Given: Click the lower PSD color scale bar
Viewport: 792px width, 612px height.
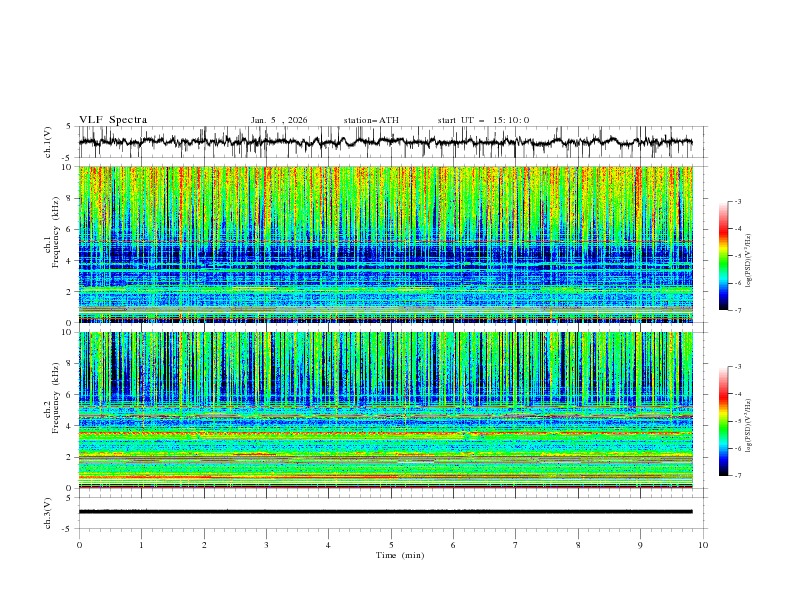Looking at the screenshot, I should pos(723,421).
